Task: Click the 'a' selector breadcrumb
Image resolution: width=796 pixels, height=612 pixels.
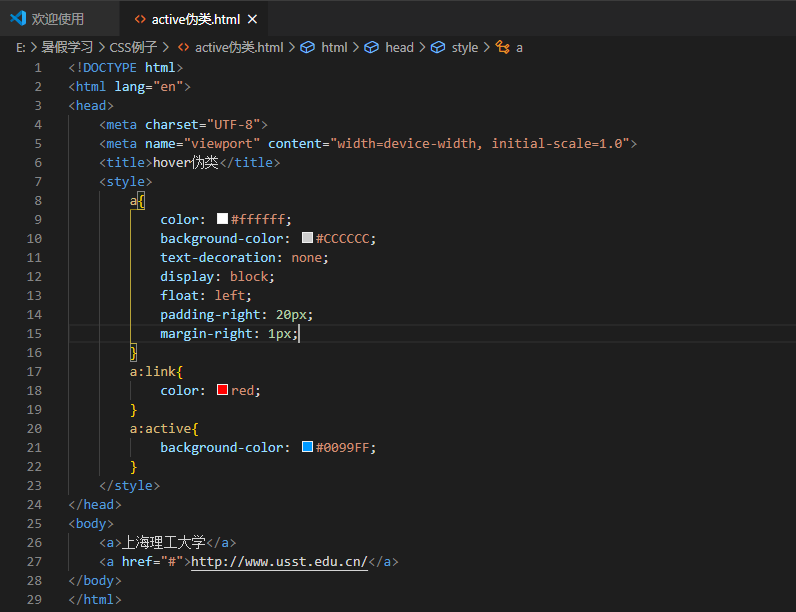Action: click(x=519, y=48)
